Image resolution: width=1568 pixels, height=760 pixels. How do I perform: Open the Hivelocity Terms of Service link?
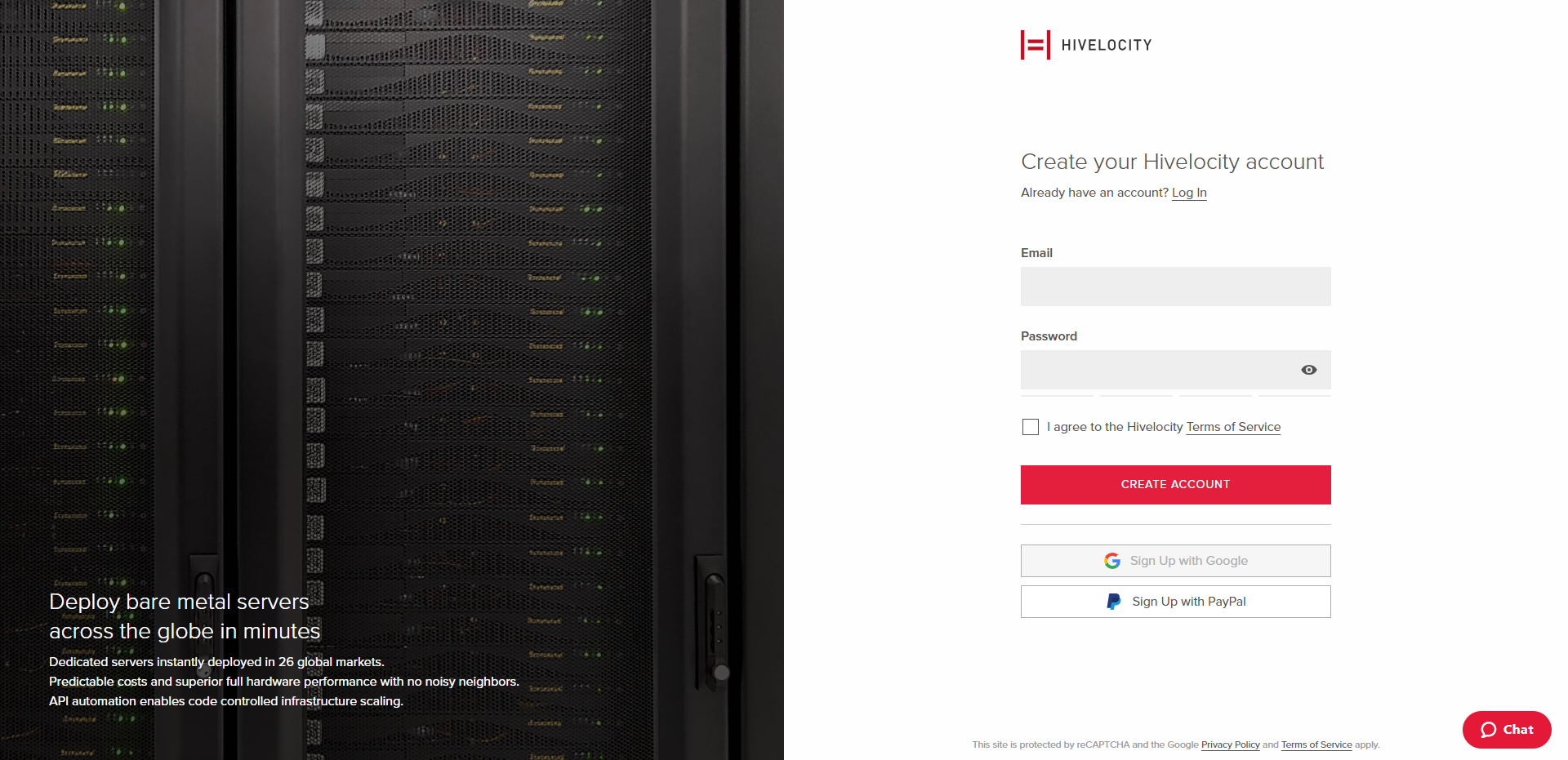coord(1233,427)
